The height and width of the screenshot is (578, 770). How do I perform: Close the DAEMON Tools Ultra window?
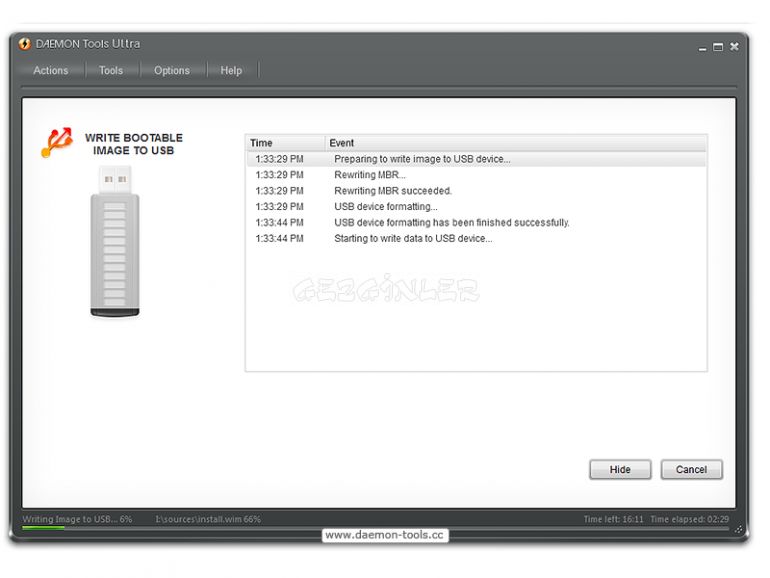[734, 46]
